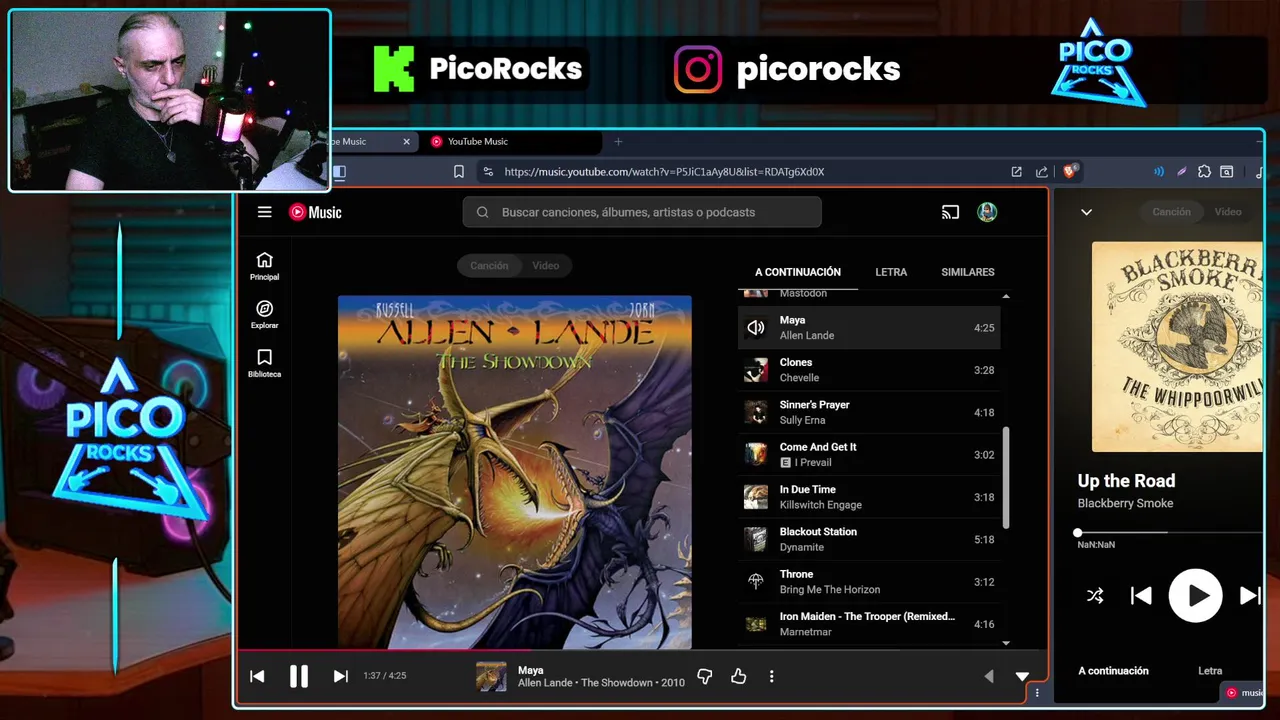Select the LETRA tab

(x=891, y=272)
